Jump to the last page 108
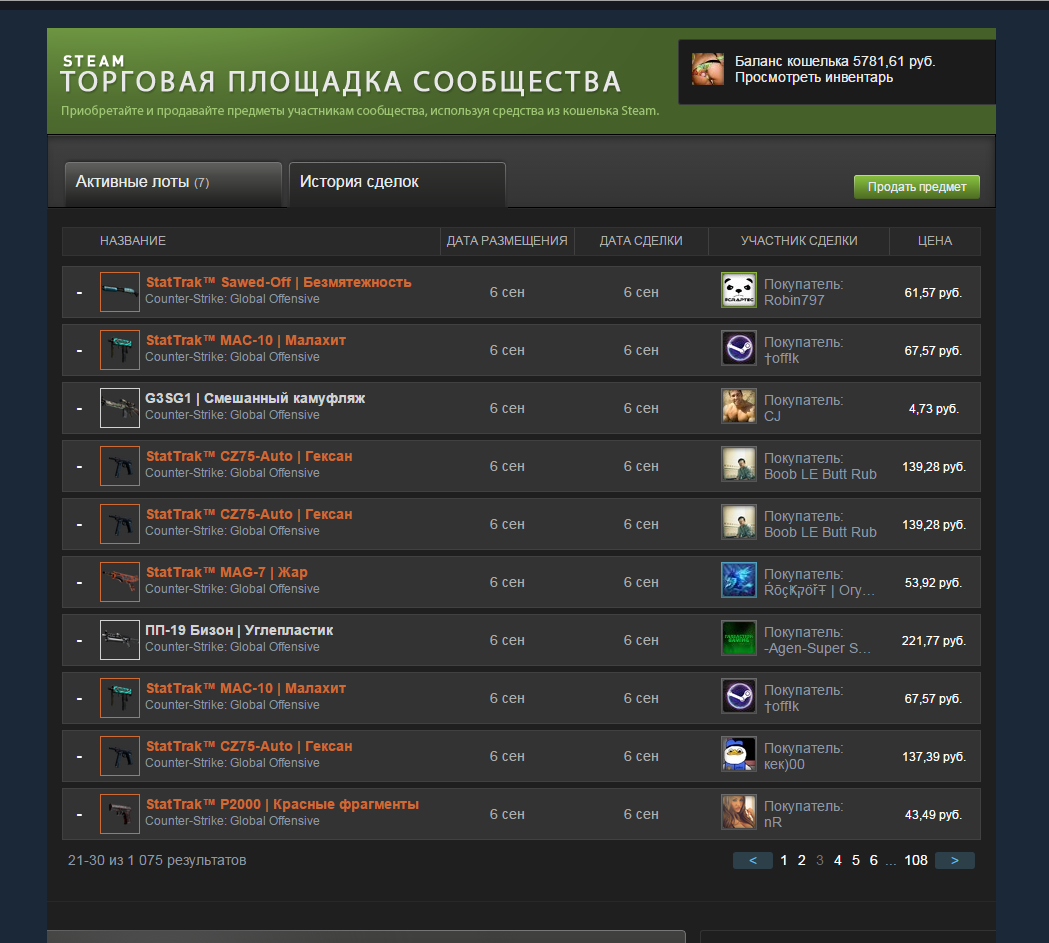 coord(916,861)
